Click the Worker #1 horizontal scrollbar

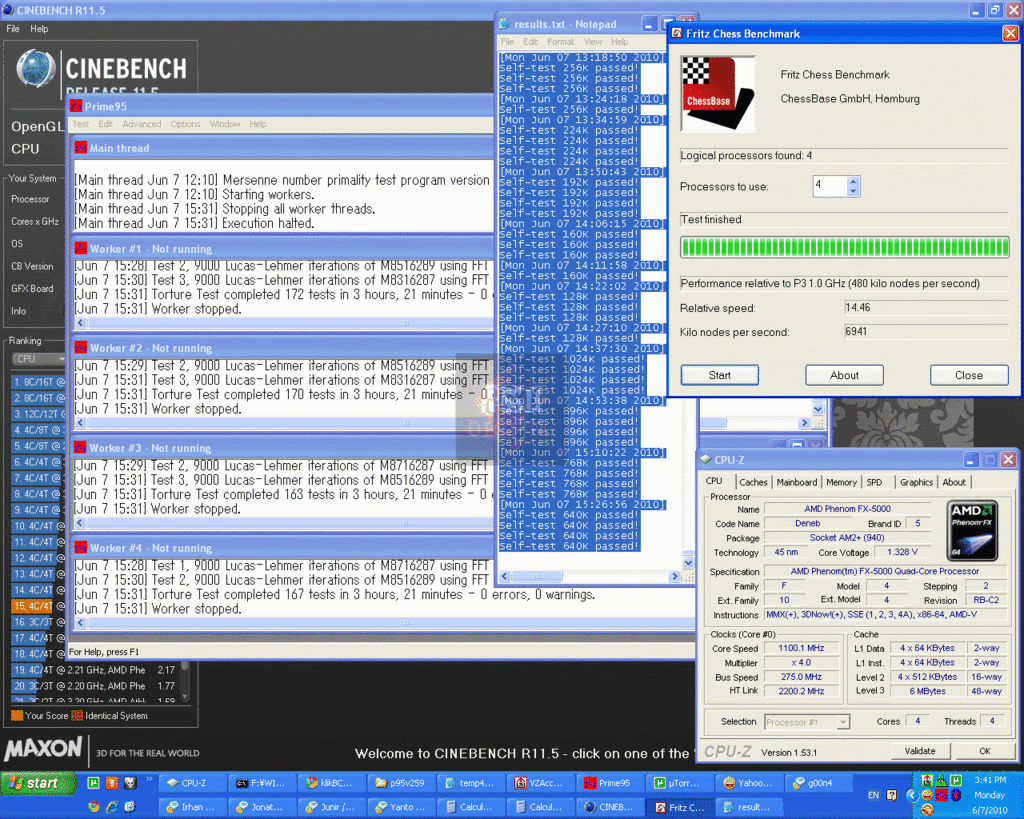pos(284,323)
